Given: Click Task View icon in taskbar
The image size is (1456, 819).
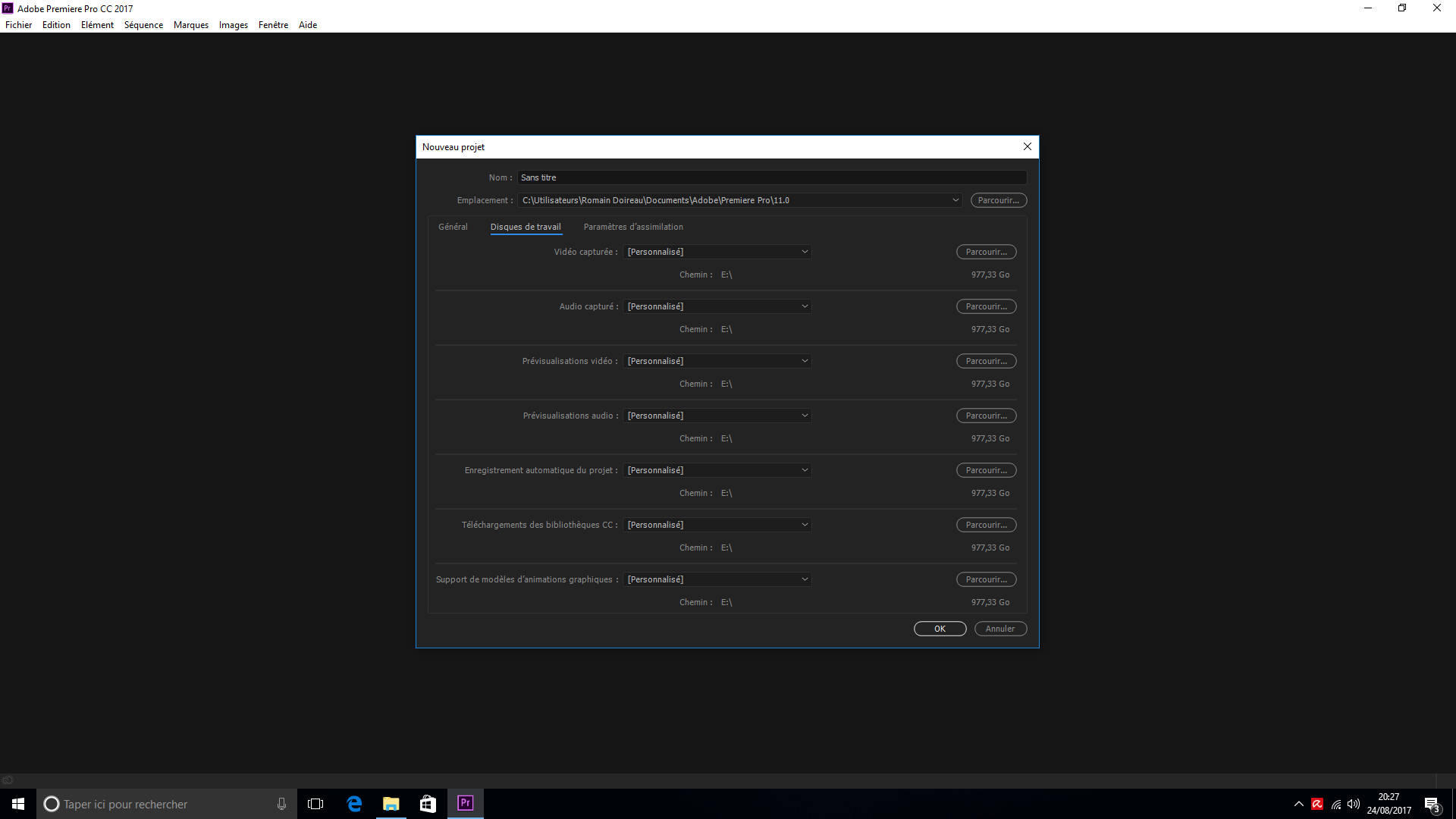Looking at the screenshot, I should point(315,804).
